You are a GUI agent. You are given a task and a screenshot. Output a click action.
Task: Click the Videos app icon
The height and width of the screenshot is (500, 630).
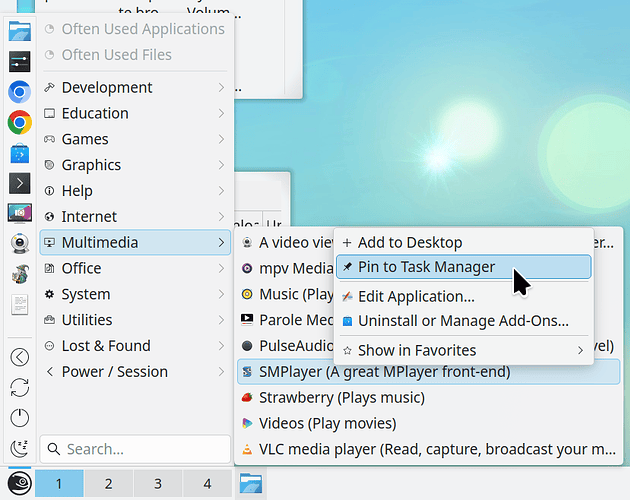[247, 423]
